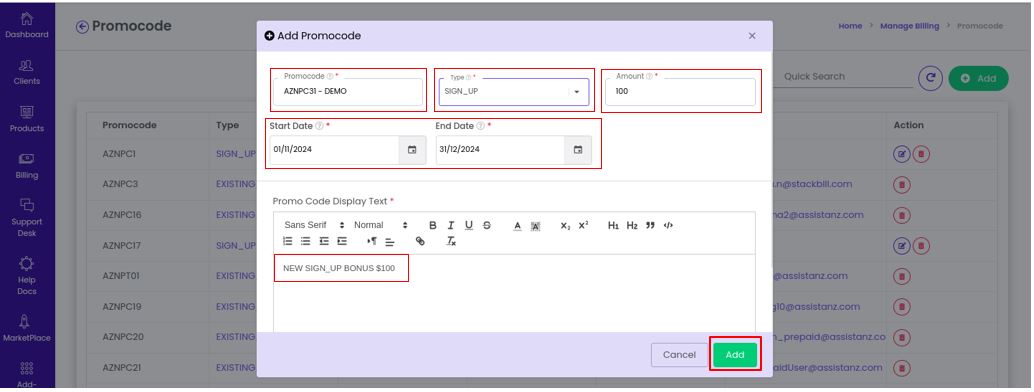Expand the Type SIGN_UP dropdown arrow
Viewport: 1034px width, 392px height.
tap(577, 92)
